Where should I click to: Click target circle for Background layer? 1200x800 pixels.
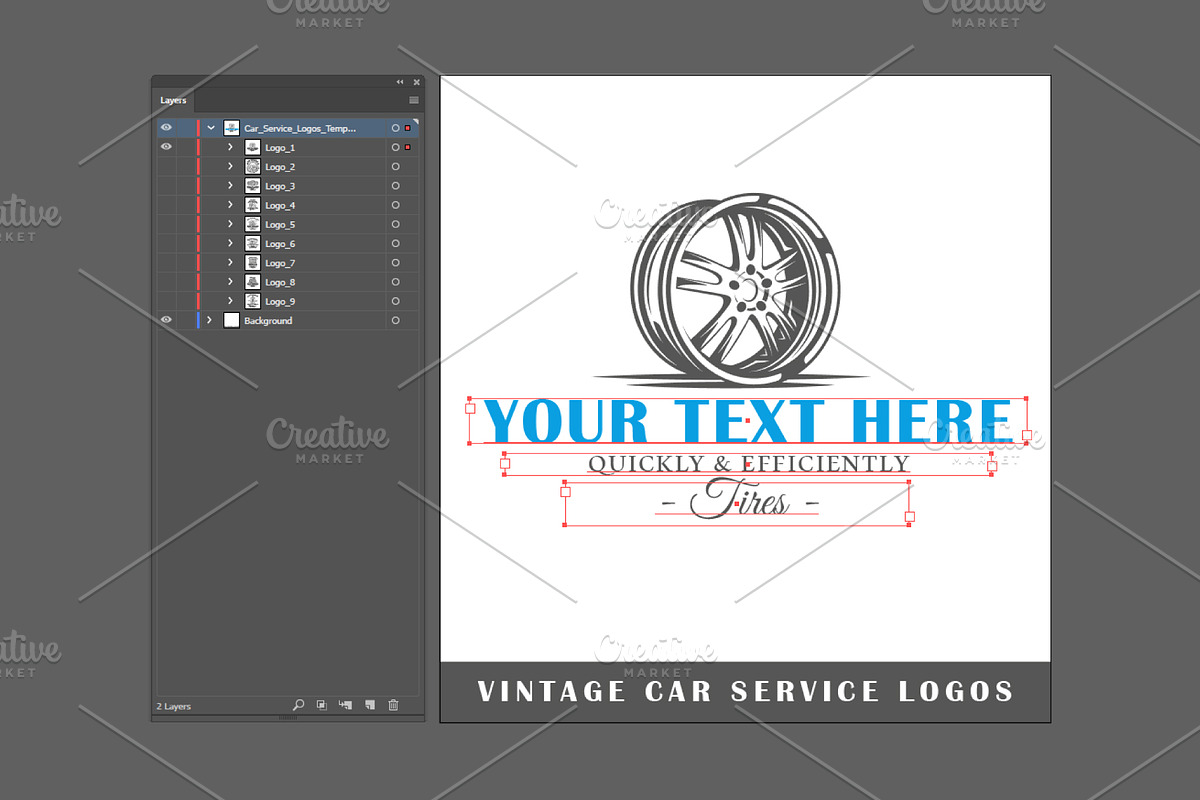pyautogui.click(x=395, y=320)
